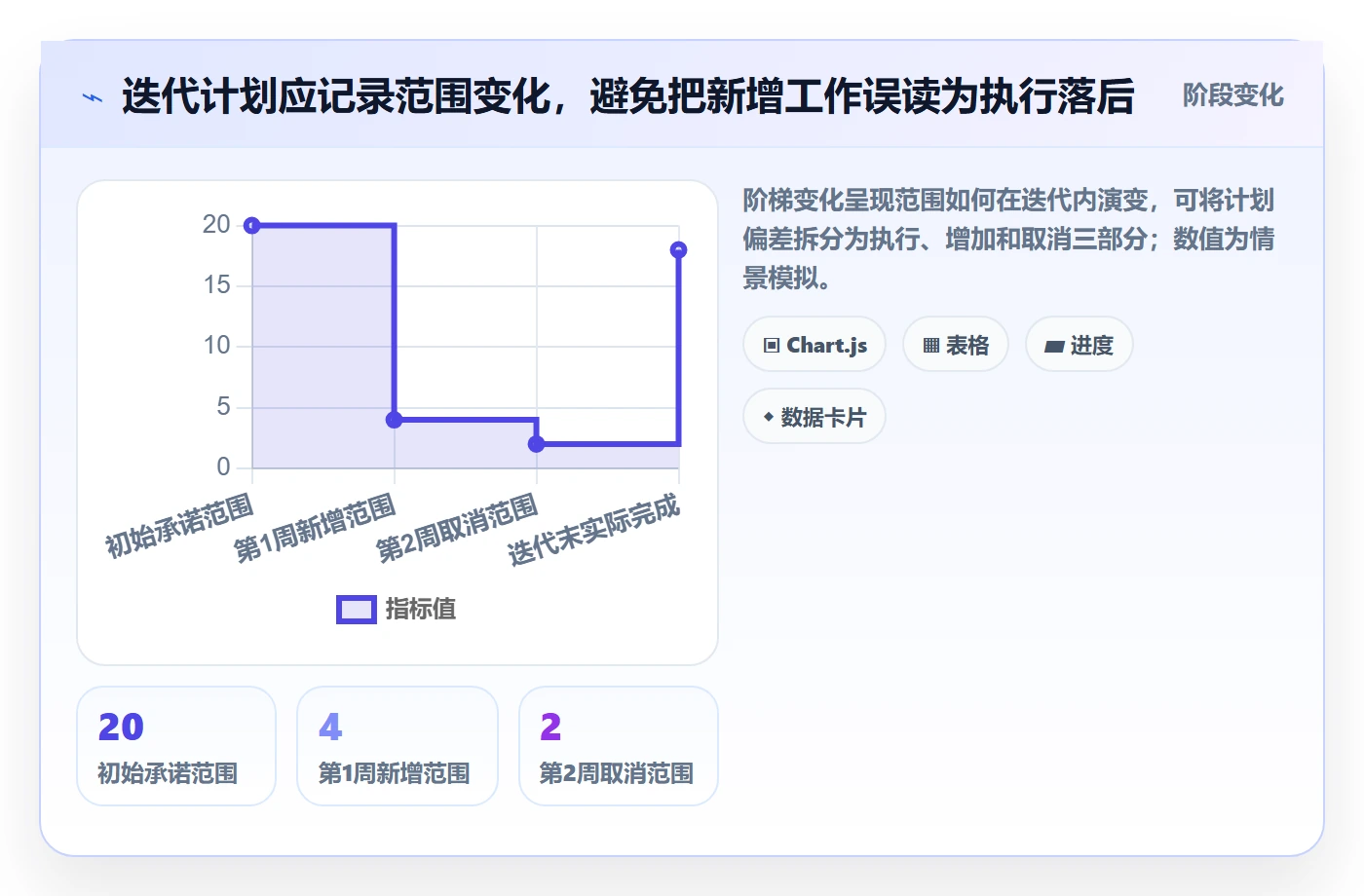Click the 指标值 legend label
The height and width of the screenshot is (896, 1364).
click(x=421, y=610)
